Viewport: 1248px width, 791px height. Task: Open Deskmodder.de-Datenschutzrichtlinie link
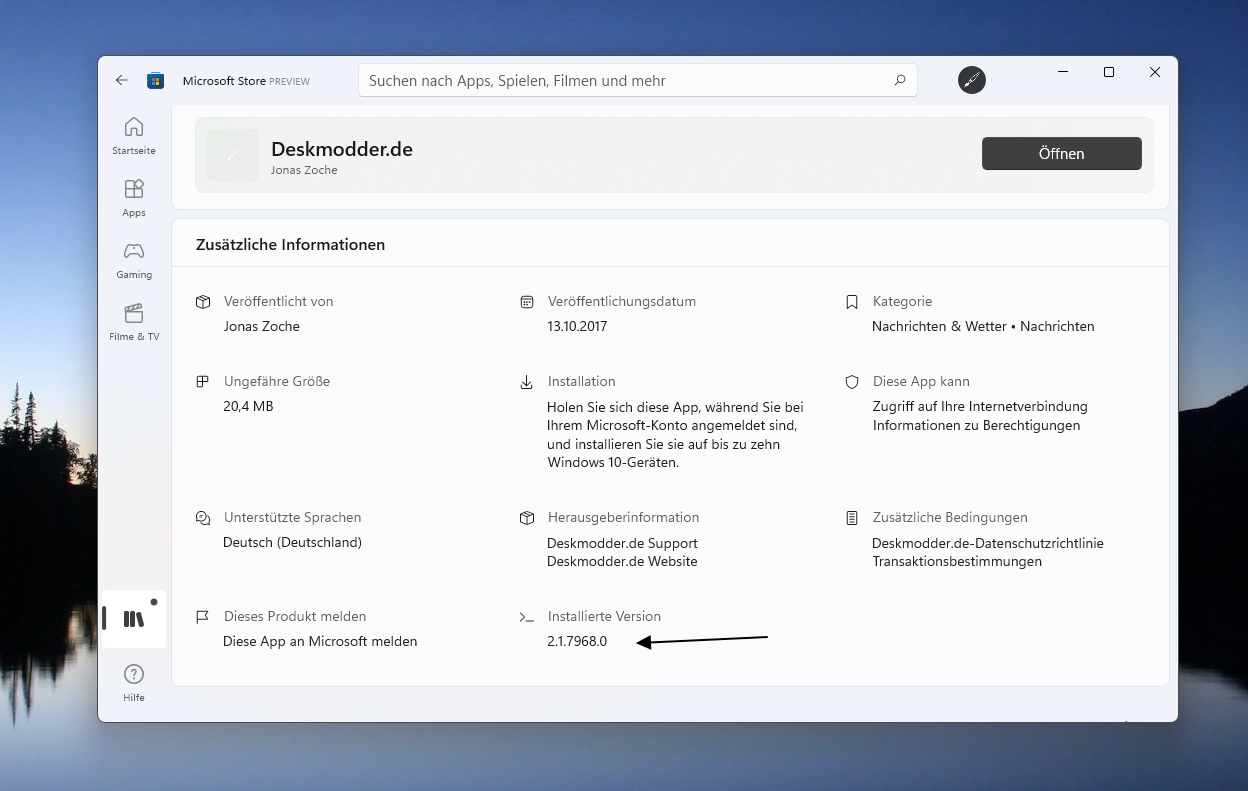[x=987, y=543]
